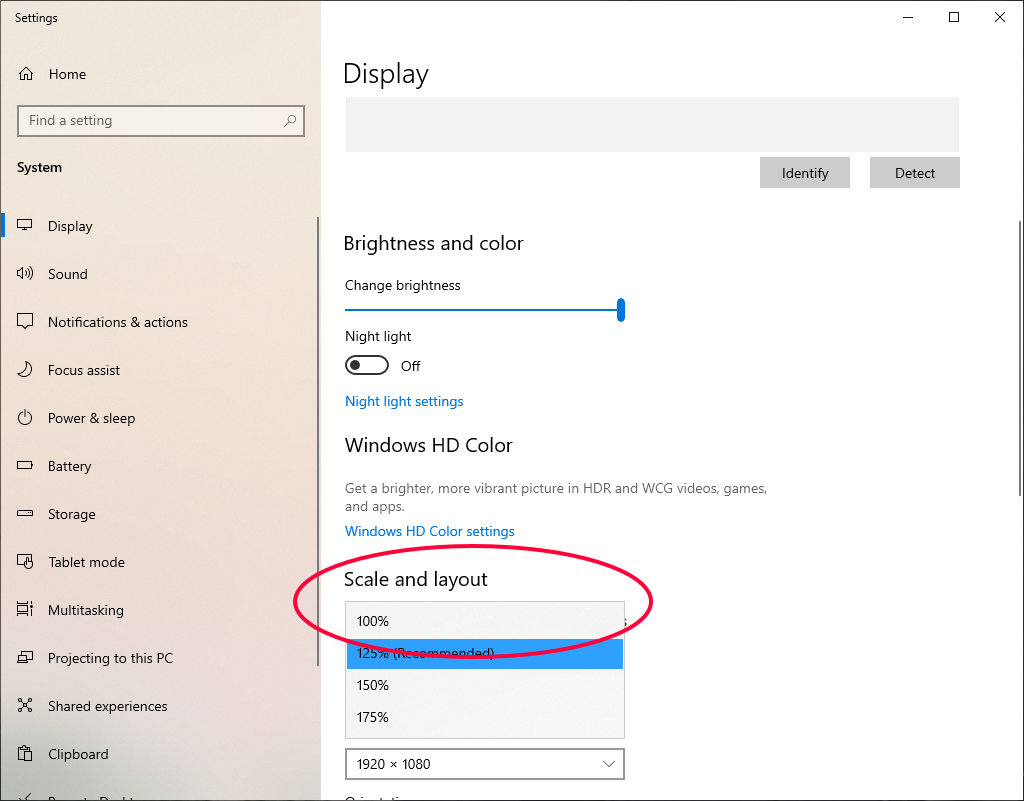Viewport: 1024px width, 801px height.
Task: Click the Multitasking icon
Action: click(x=26, y=610)
